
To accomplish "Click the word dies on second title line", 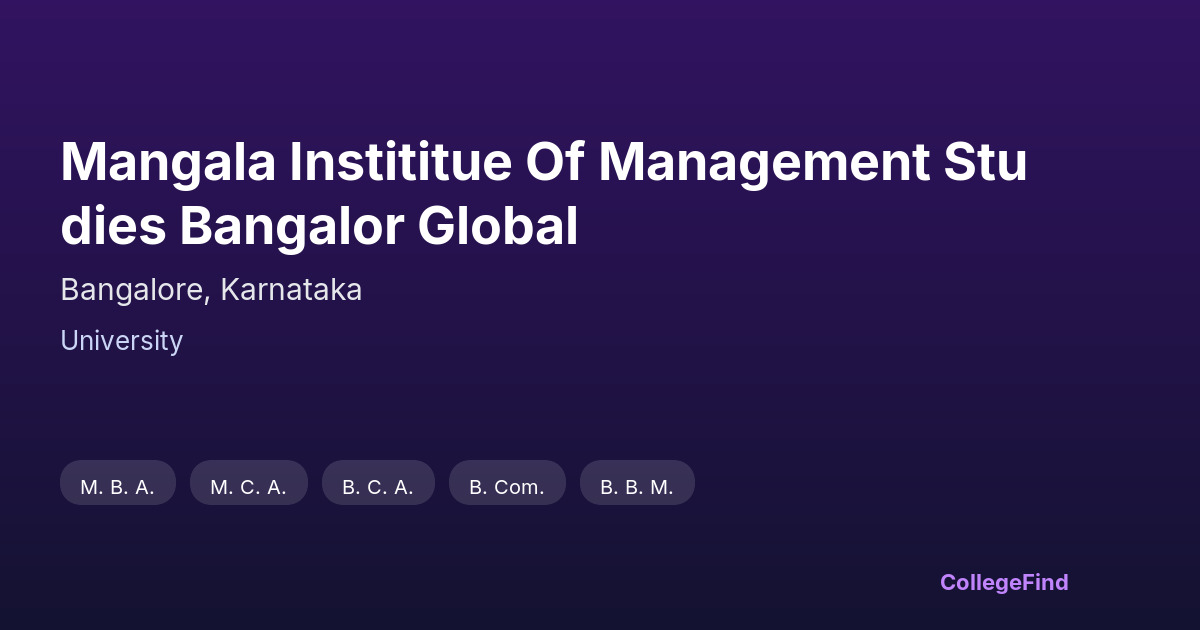I will pos(113,227).
